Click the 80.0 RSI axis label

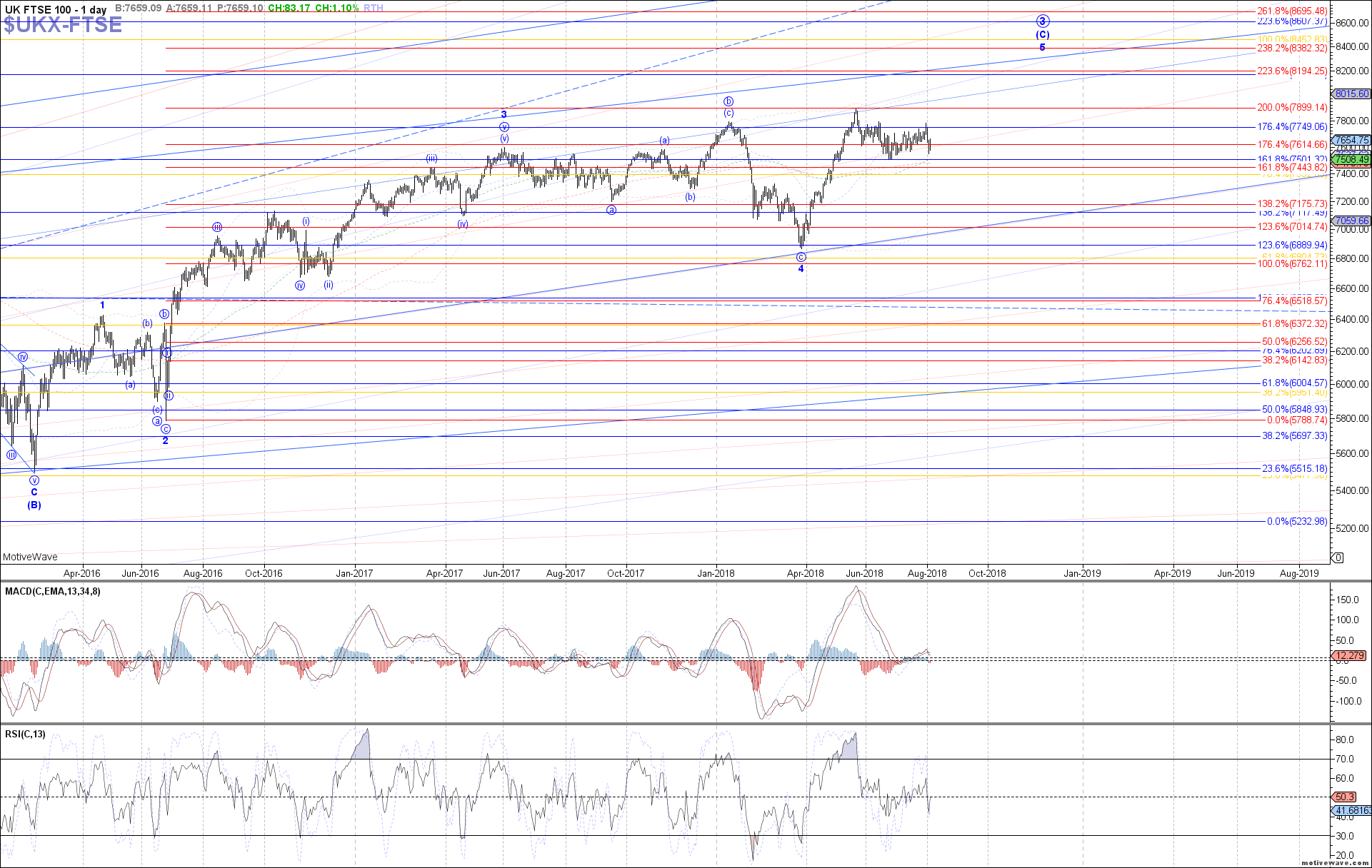pyautogui.click(x=1344, y=740)
